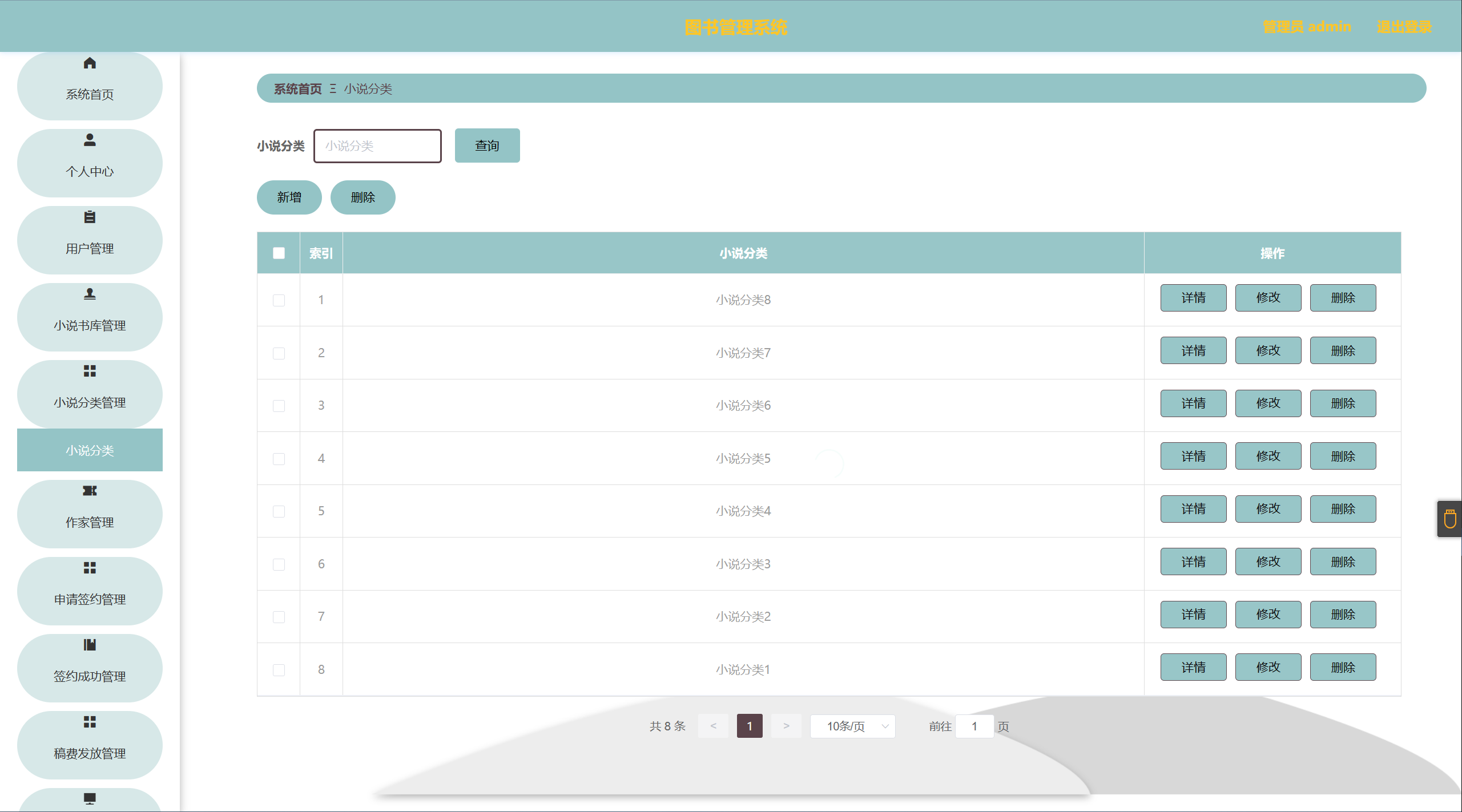Check the checkbox for row 小说分类2
Screen dimensions: 1462x812
[279, 617]
